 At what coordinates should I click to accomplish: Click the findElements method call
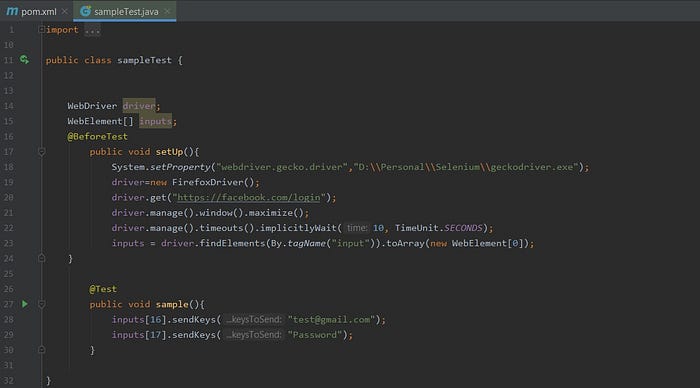tap(232, 243)
